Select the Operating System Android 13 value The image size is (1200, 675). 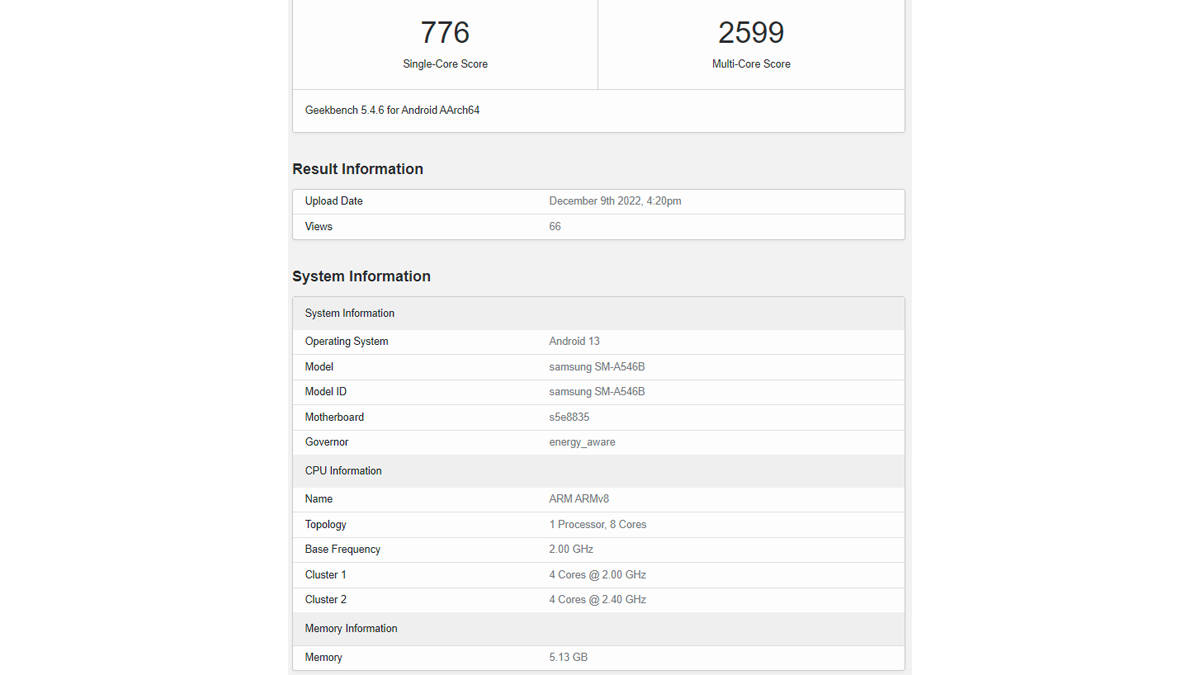(x=574, y=341)
